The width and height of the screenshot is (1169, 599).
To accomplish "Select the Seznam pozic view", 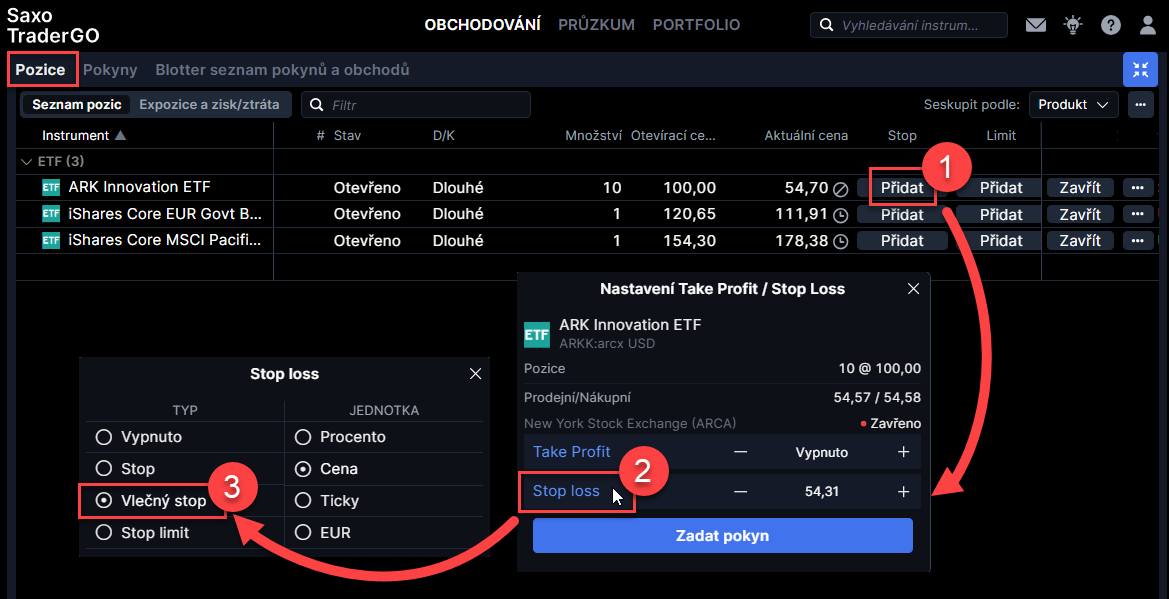I will pos(77,104).
